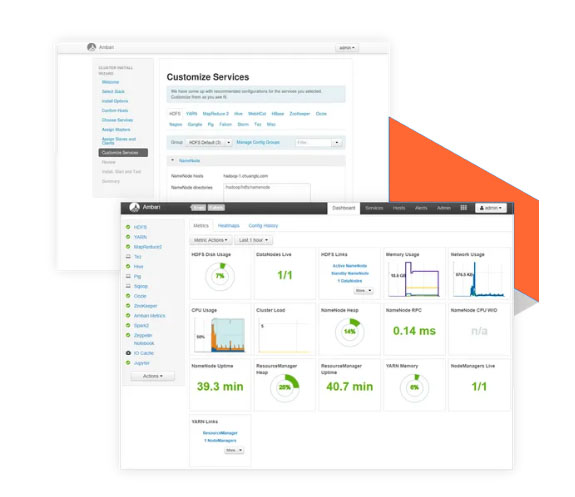Click the Jupyter green status icon
Image resolution: width=575 pixels, height=497 pixels.
128,363
